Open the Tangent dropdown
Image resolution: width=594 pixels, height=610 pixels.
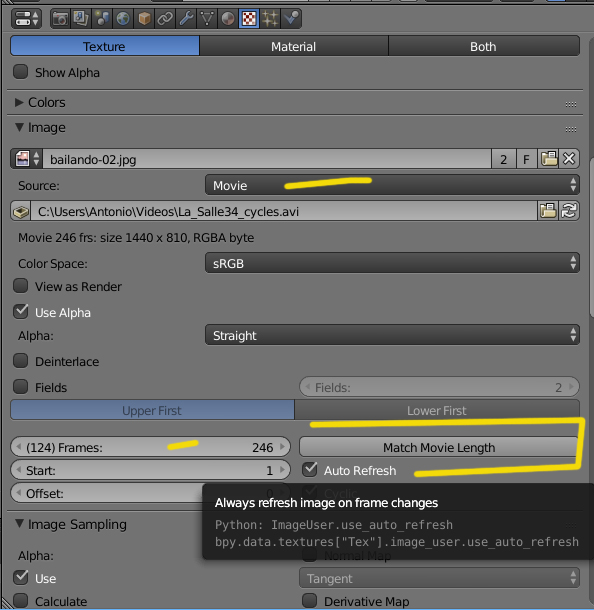[x=439, y=578]
